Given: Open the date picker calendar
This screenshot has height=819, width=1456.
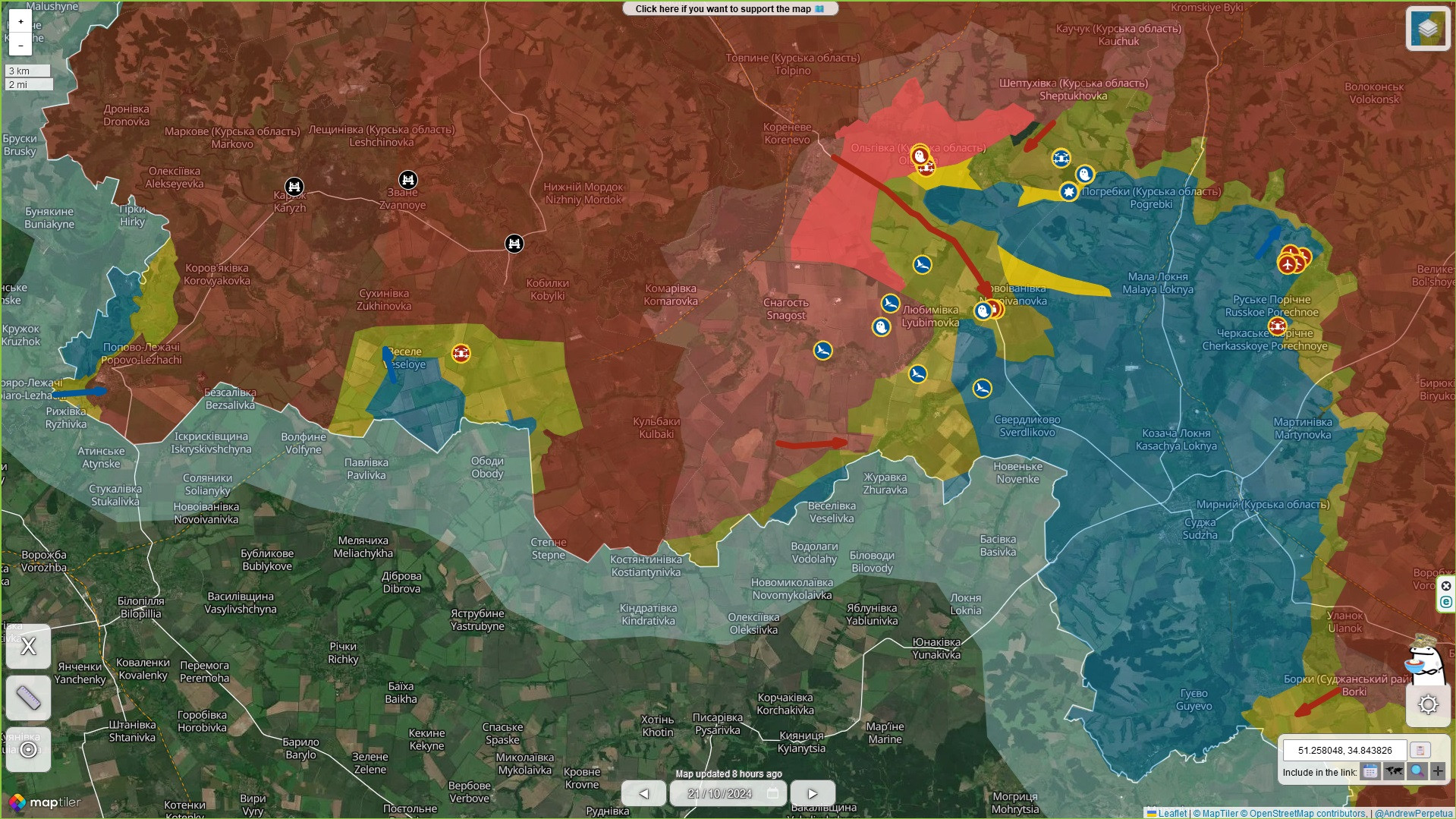Looking at the screenshot, I should 772,793.
